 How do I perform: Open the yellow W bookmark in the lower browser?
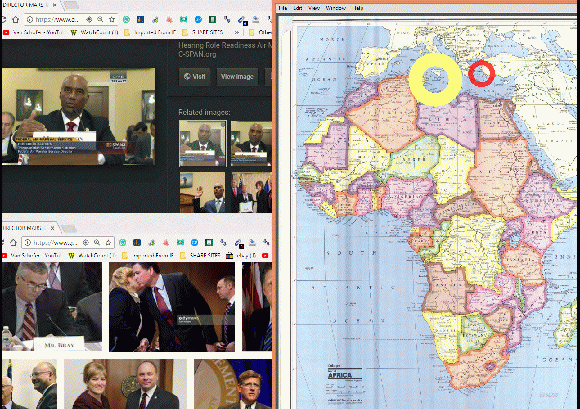(92, 256)
